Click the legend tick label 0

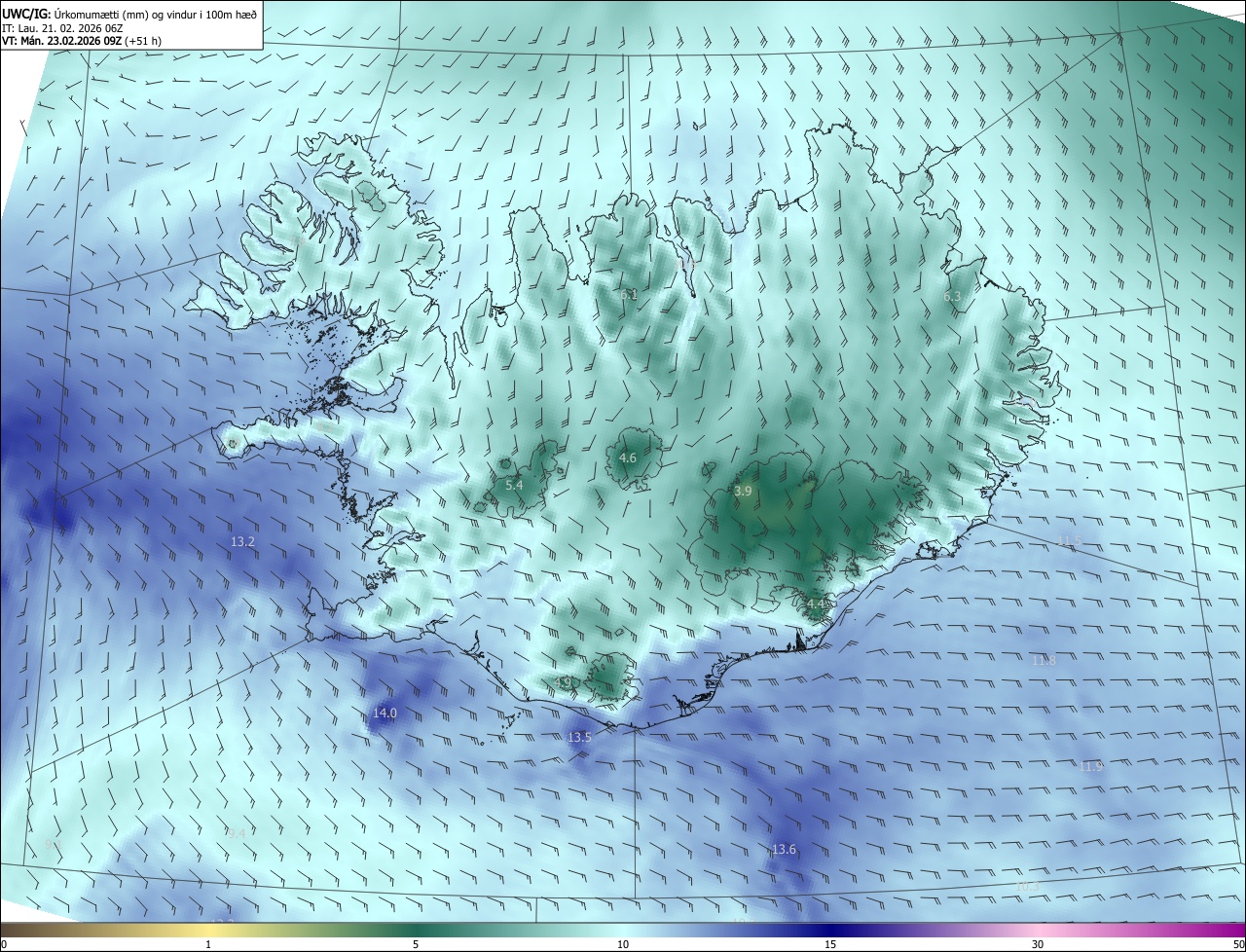click(4, 944)
